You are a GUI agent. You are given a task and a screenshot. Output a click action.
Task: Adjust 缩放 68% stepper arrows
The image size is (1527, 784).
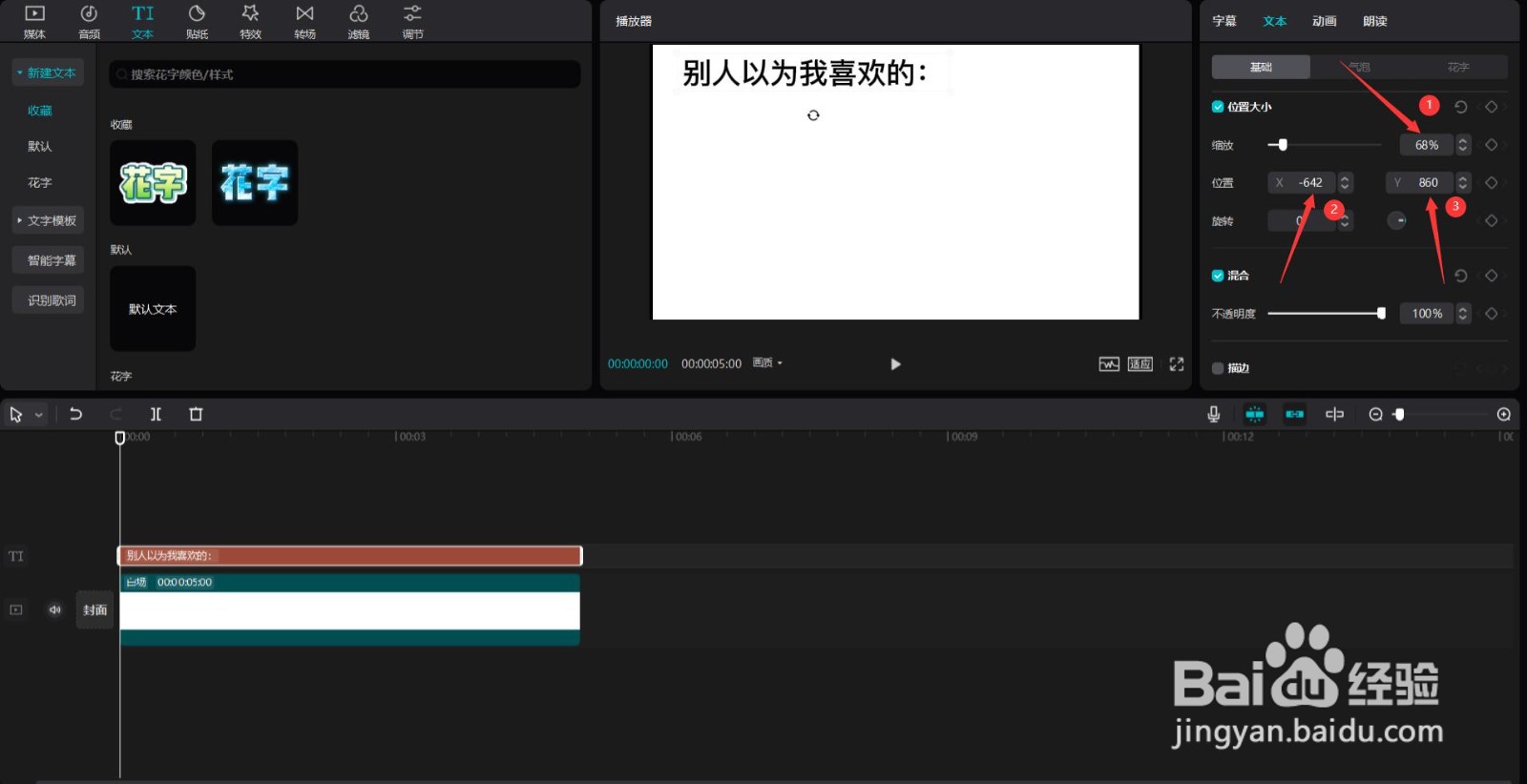pos(1462,145)
